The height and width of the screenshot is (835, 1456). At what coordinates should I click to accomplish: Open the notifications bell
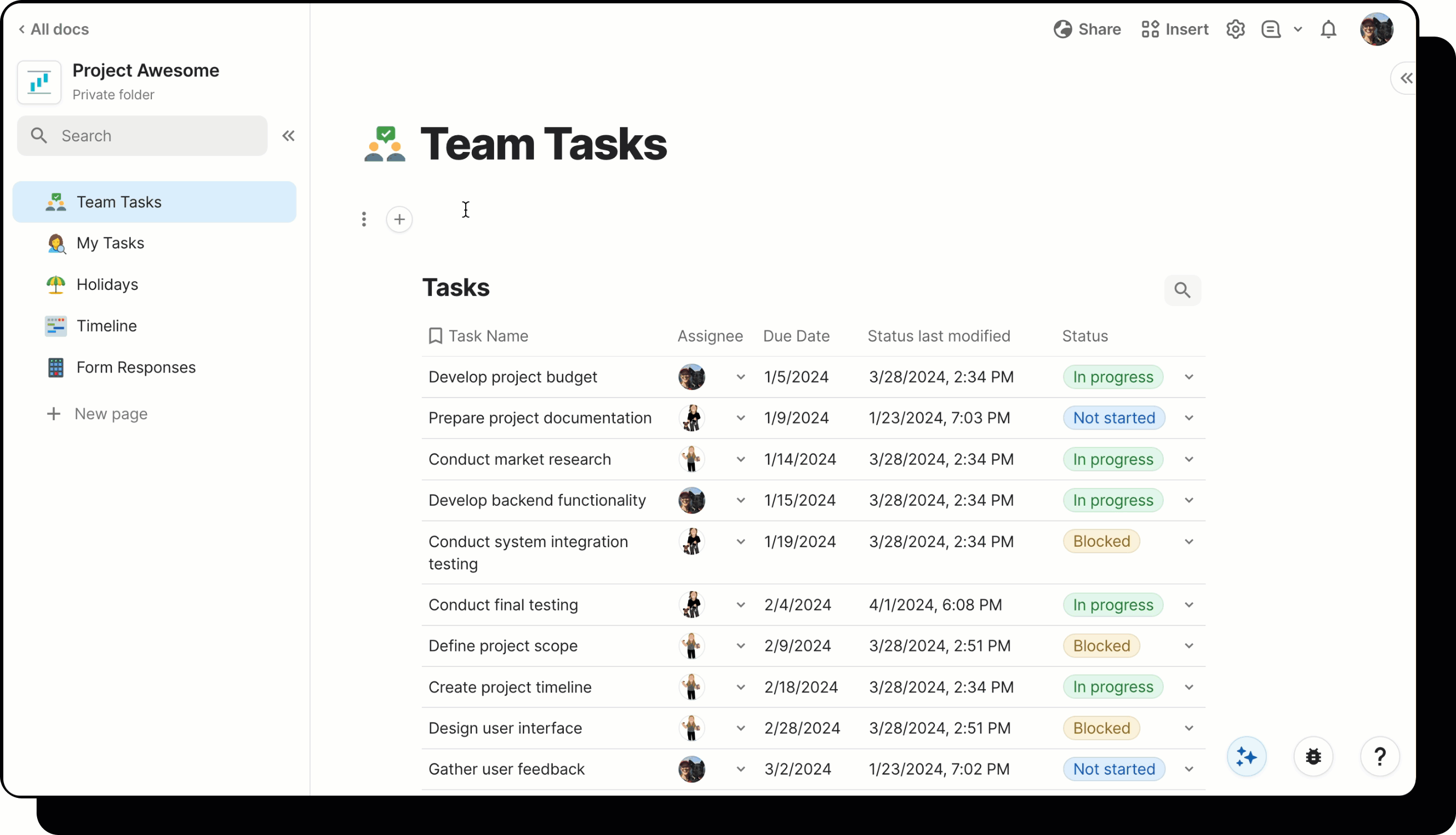(1328, 29)
